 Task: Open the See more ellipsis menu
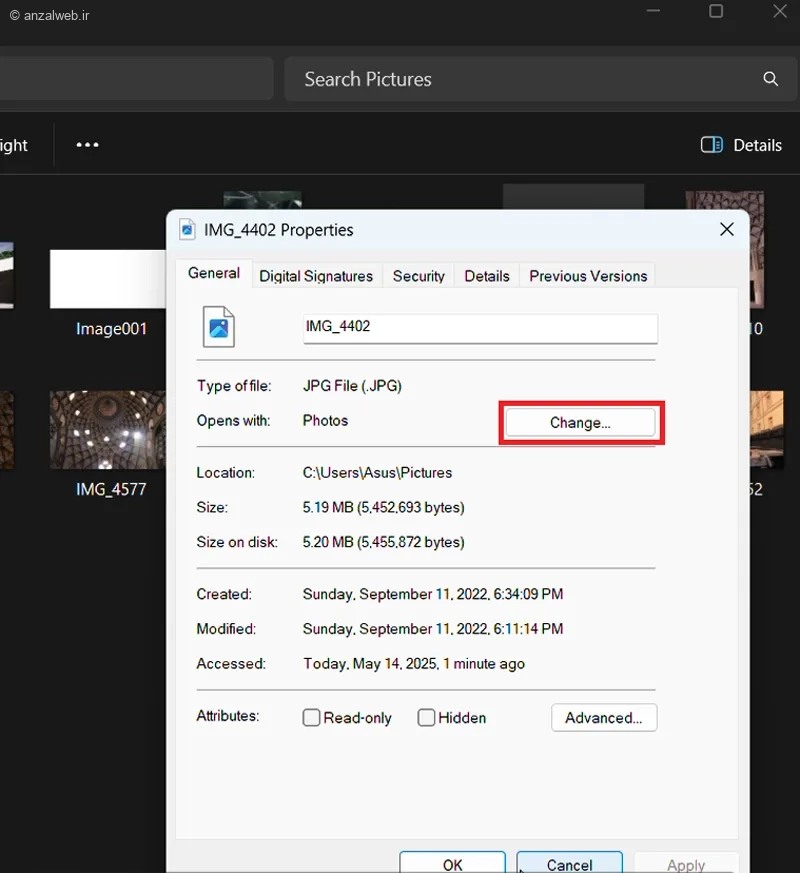click(87, 145)
